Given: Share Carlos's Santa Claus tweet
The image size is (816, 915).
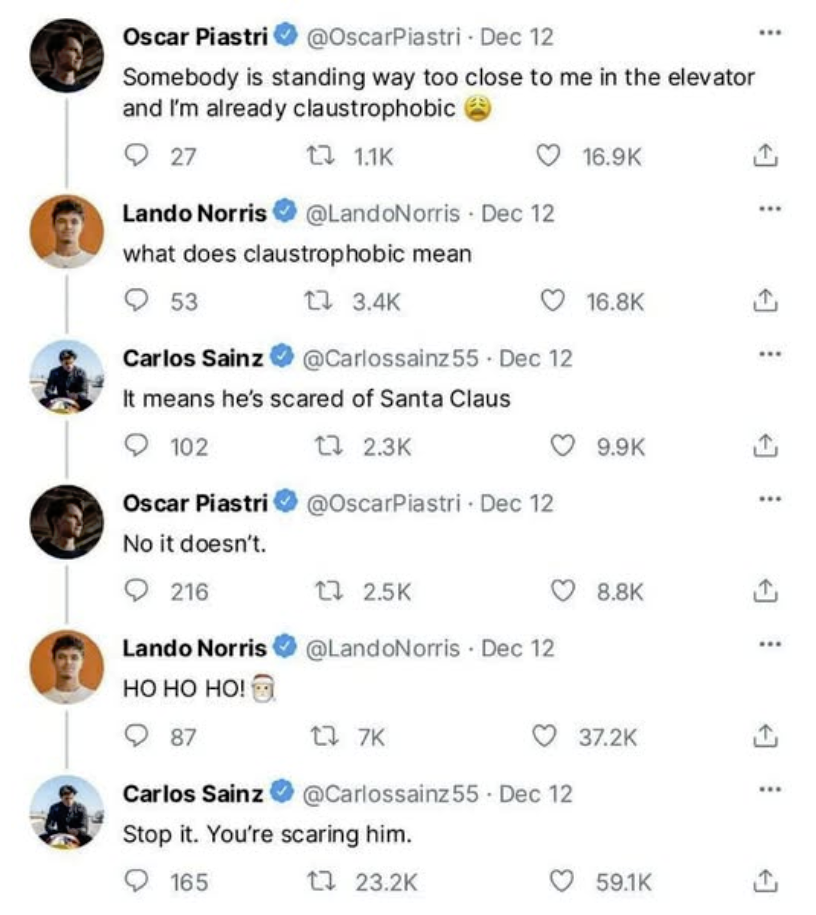Looking at the screenshot, I should click(763, 446).
